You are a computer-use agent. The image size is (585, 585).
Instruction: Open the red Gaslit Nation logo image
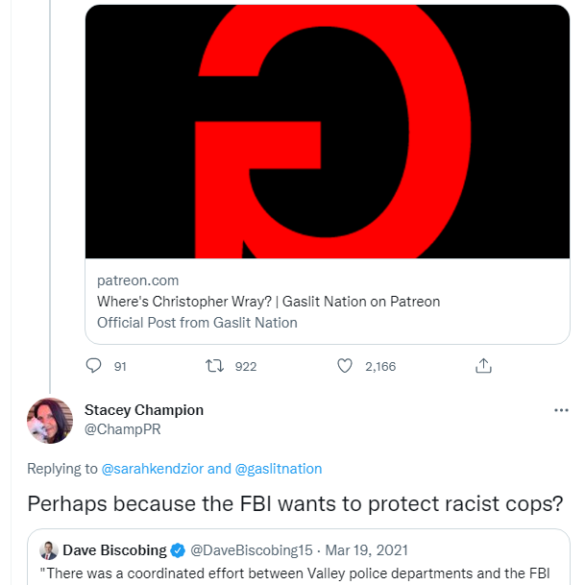pos(327,131)
